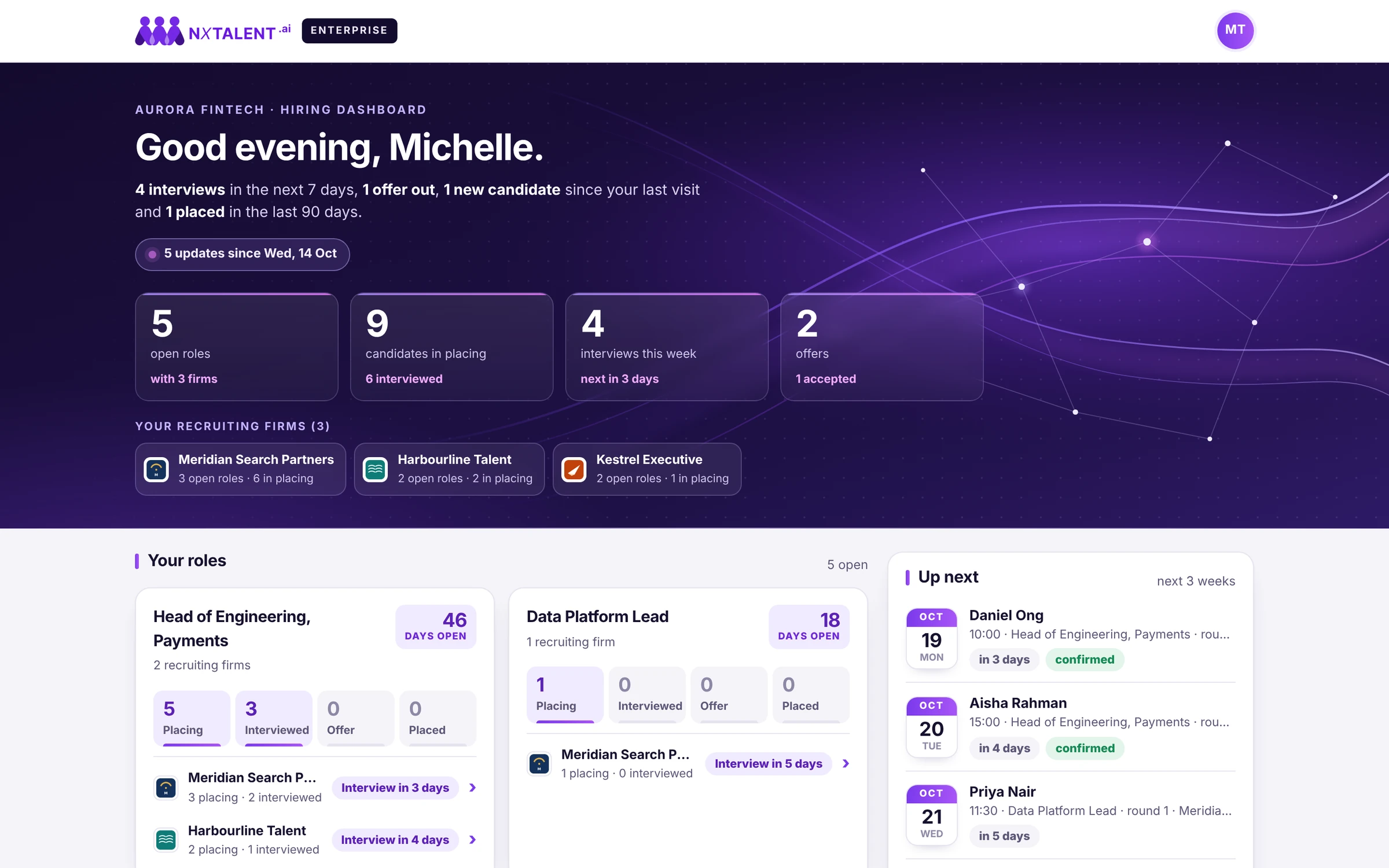Image resolution: width=1389 pixels, height=868 pixels.
Task: Click the Oct 19 Mon calendar tile
Action: (931, 638)
